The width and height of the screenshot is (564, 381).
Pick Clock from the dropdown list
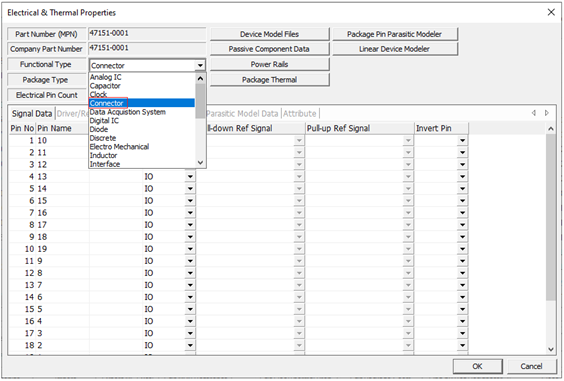(142, 94)
